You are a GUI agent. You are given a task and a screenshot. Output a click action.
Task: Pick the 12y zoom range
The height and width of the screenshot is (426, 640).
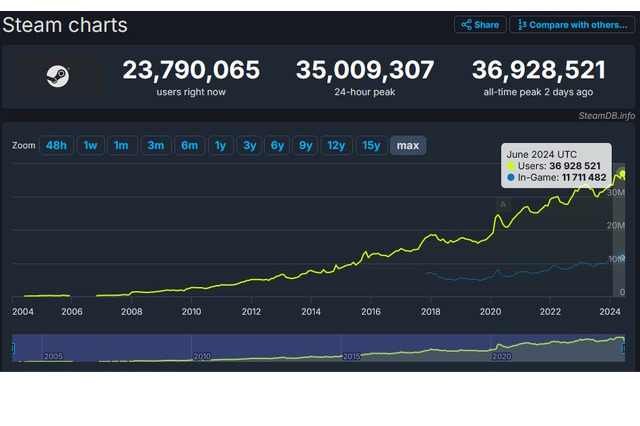[337, 146]
